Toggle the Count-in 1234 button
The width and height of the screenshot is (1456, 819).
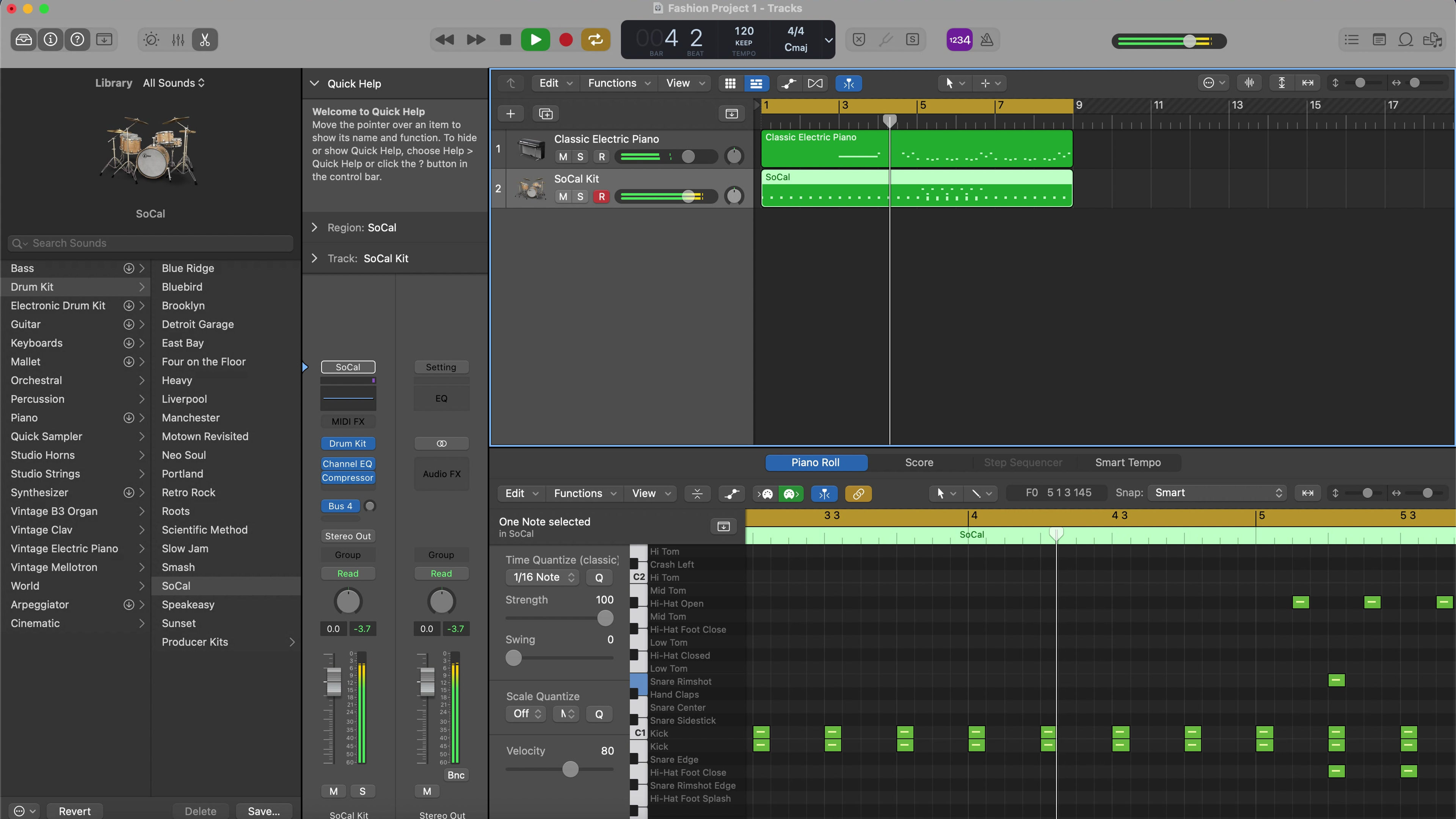[959, 39]
